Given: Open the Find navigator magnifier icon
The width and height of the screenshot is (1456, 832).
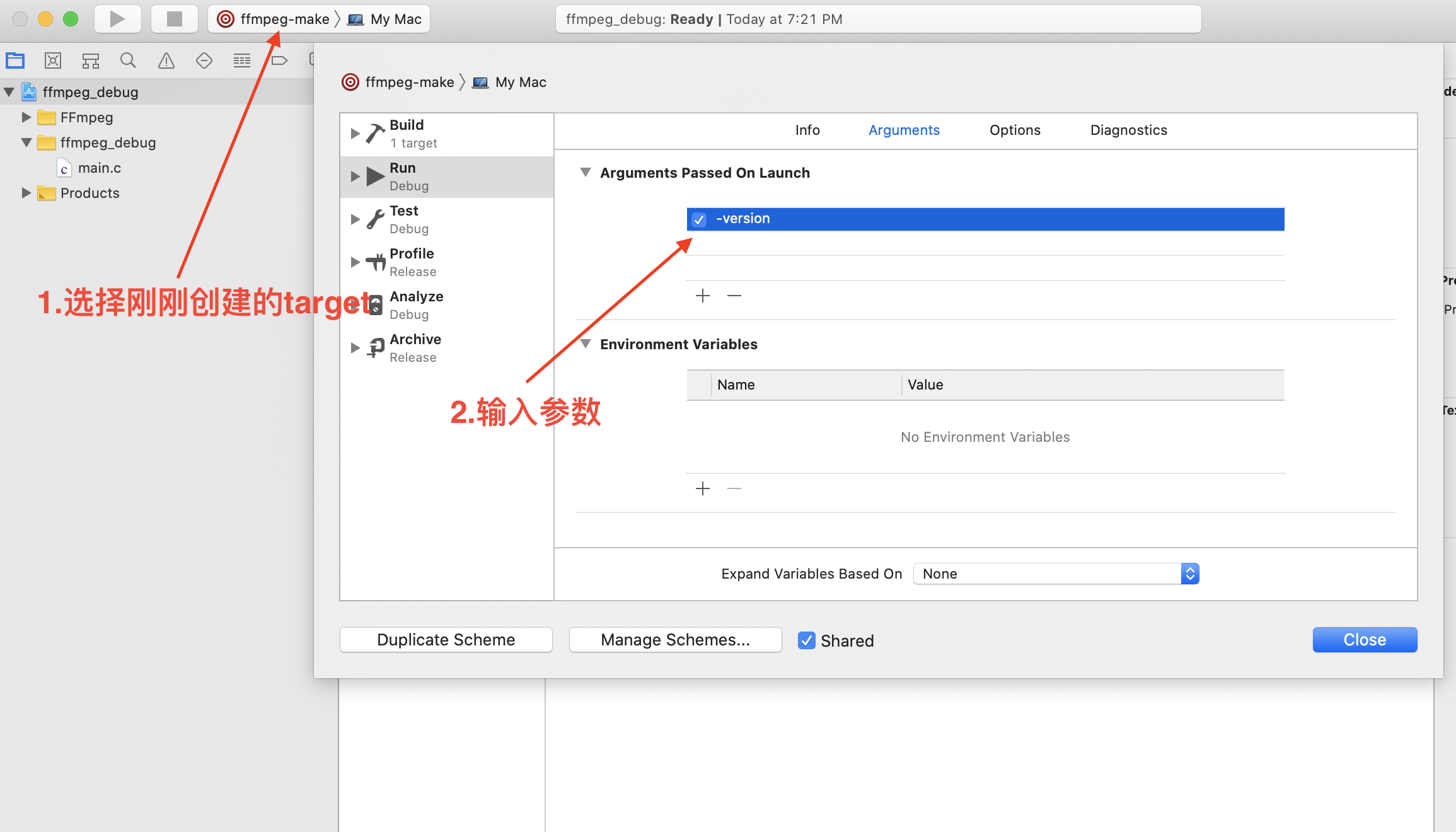Looking at the screenshot, I should click(x=128, y=61).
